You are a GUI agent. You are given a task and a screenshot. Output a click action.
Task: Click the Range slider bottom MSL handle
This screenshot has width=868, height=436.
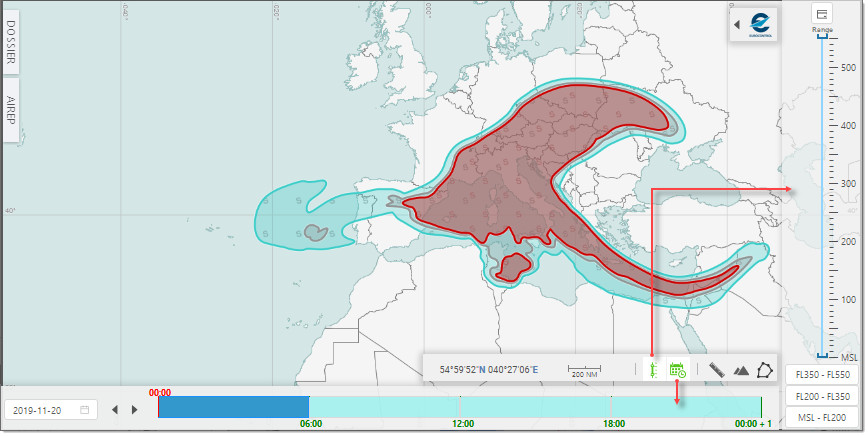[x=822, y=355]
